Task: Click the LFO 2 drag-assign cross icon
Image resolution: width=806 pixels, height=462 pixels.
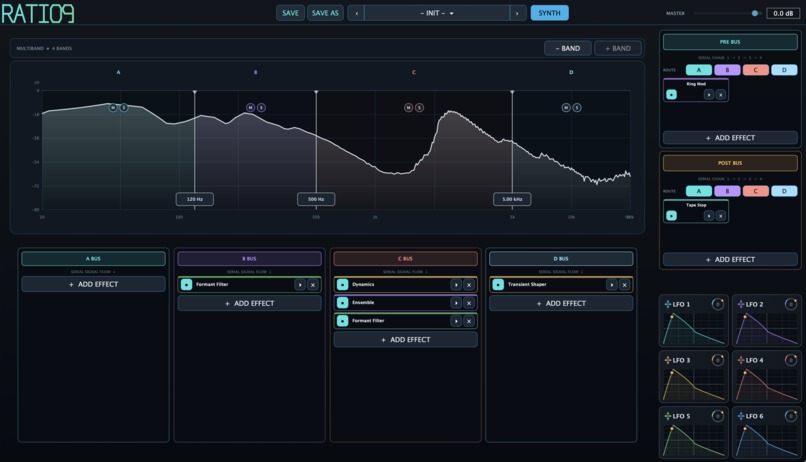Action: click(x=741, y=304)
